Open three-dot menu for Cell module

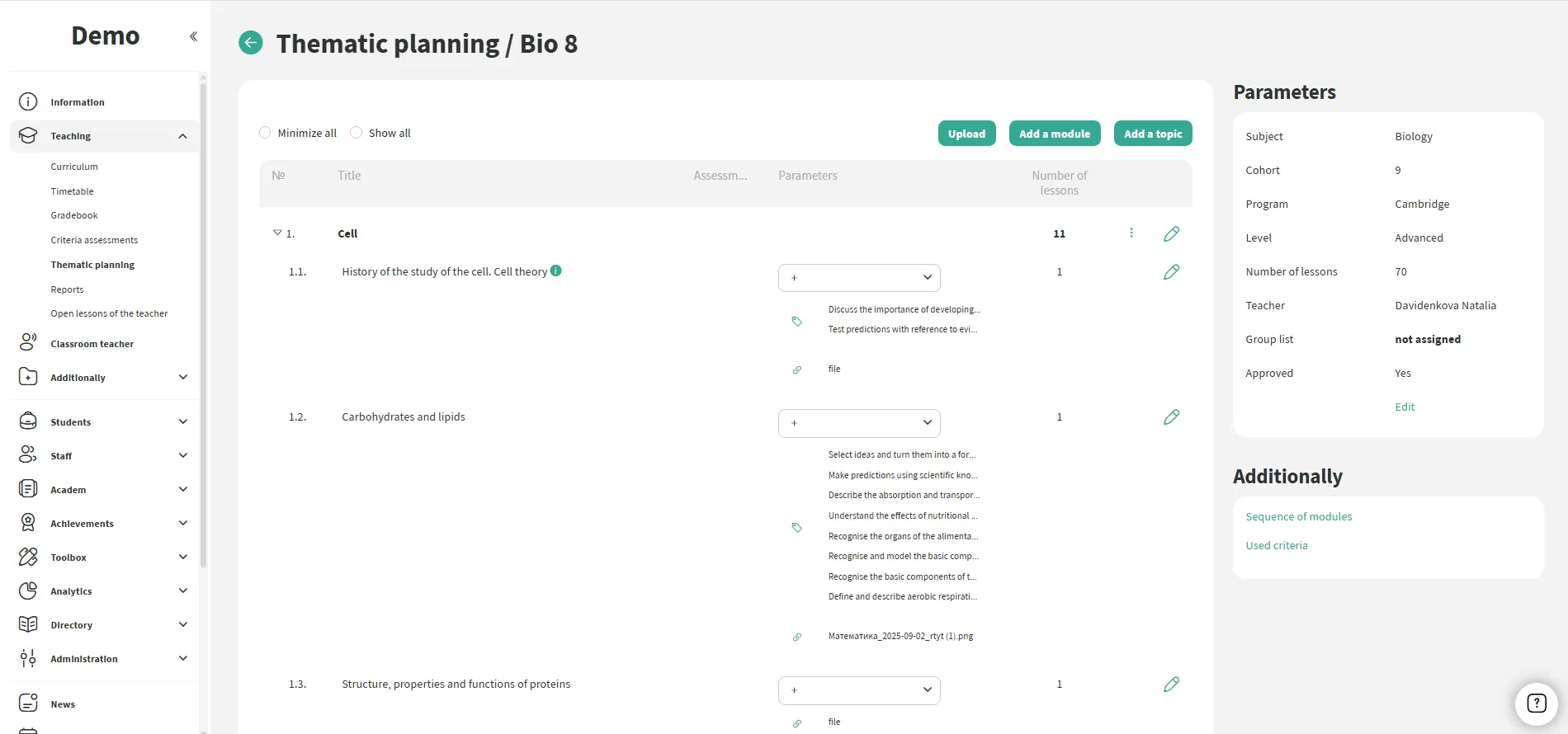point(1131,233)
